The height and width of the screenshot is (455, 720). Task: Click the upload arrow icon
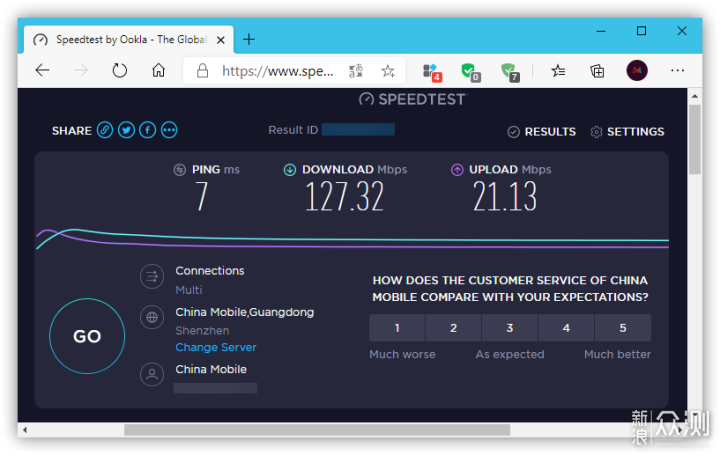(457, 170)
